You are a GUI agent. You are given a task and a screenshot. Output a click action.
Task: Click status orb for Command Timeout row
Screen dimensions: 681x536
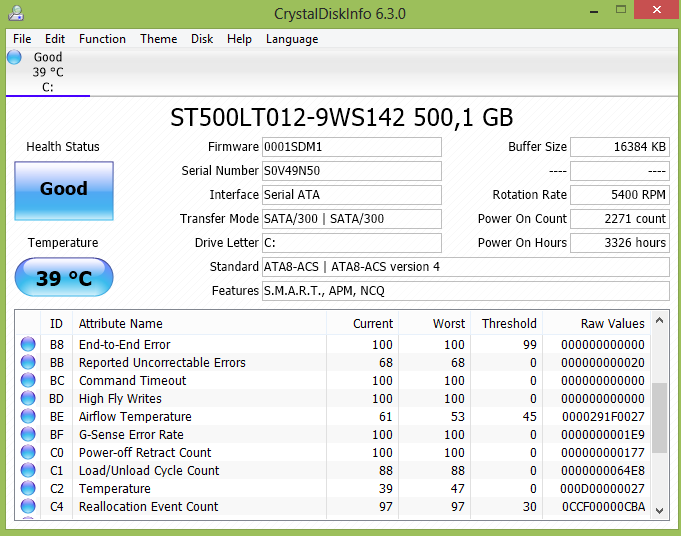(28, 380)
